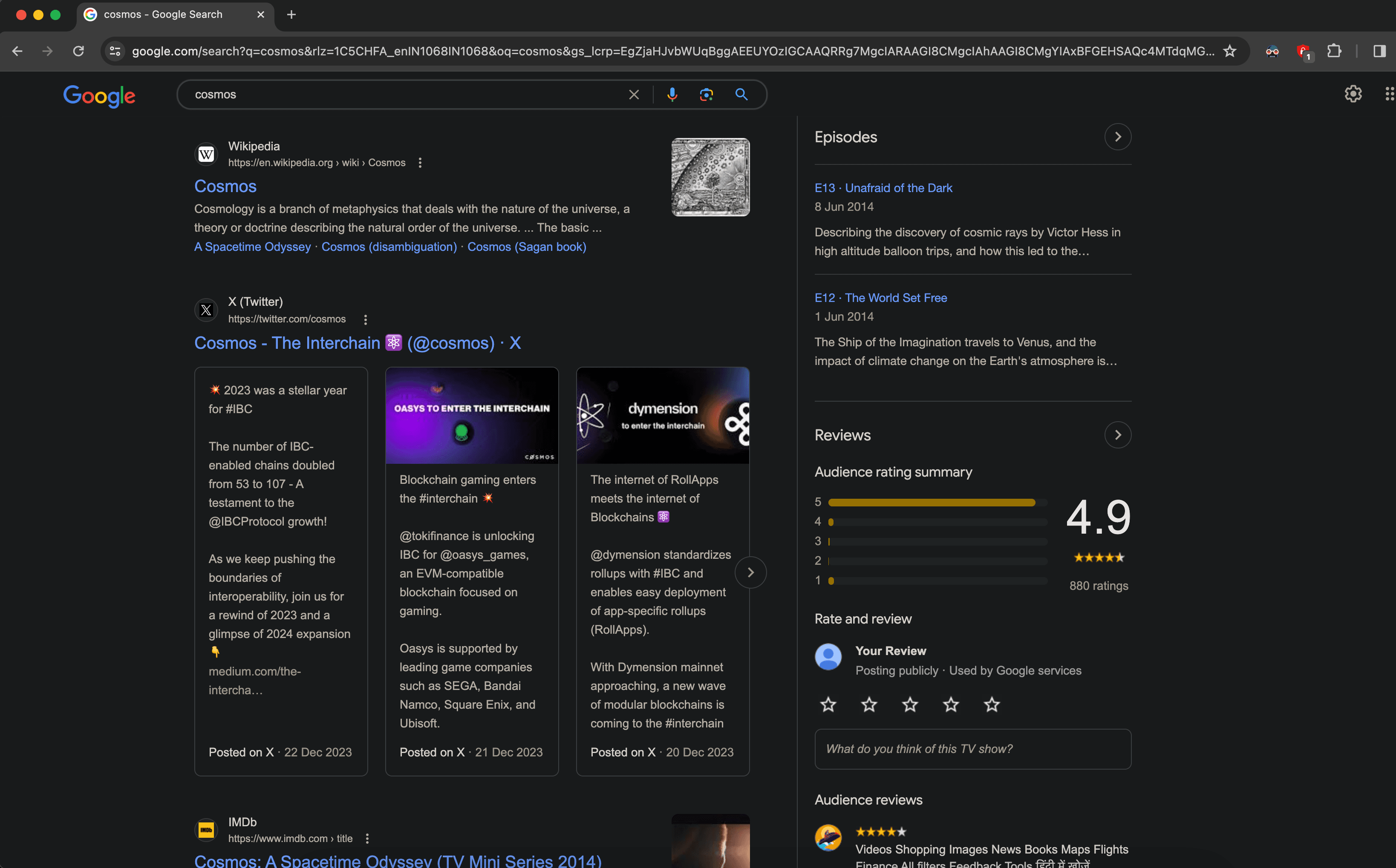Open more Reviews via the arrow
The image size is (1396, 868).
[x=1117, y=434]
